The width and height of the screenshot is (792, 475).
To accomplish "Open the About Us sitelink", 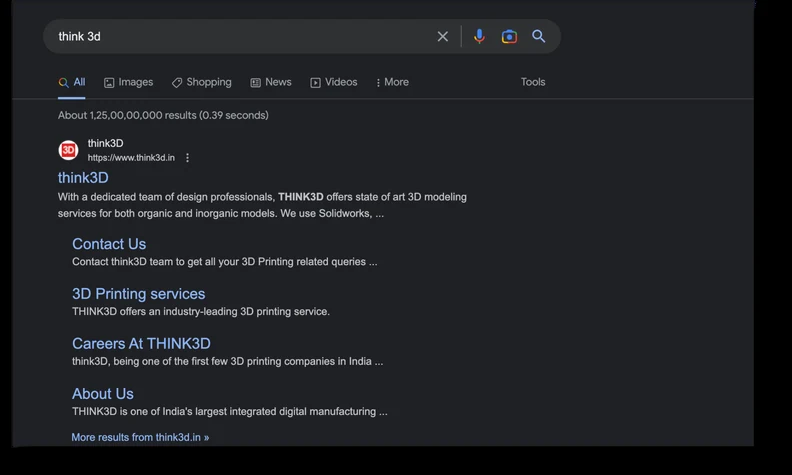I will tap(103, 394).
